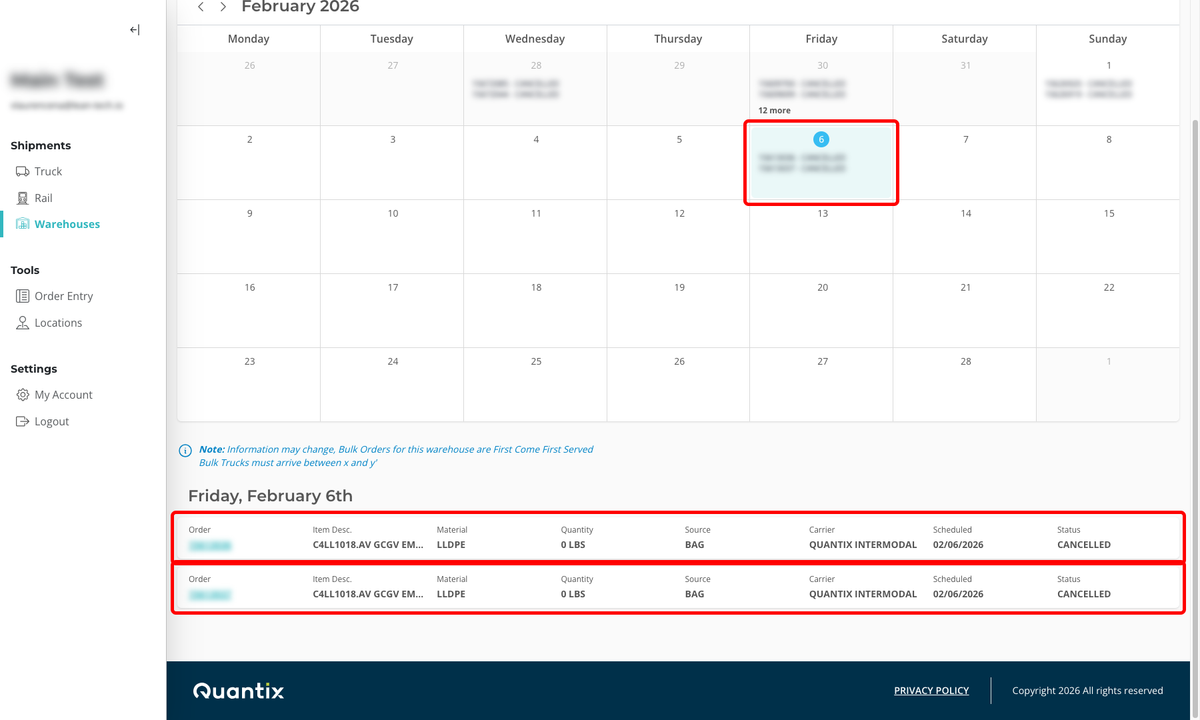
Task: Select February 6 on the calendar
Action: coord(821,139)
